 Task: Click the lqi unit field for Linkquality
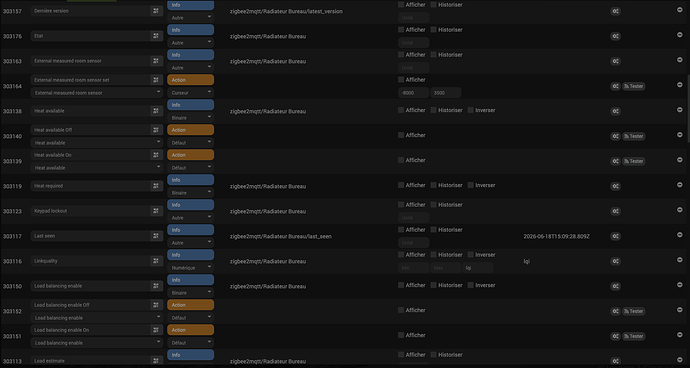(x=477, y=268)
